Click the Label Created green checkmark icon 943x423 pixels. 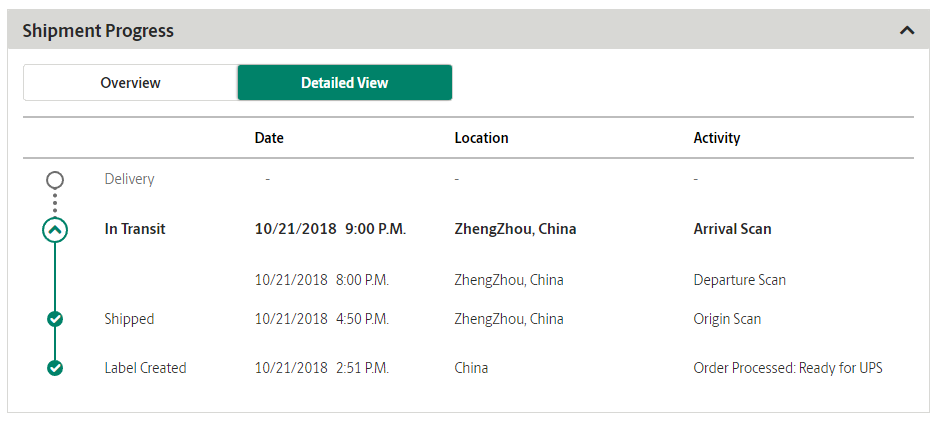[55, 368]
